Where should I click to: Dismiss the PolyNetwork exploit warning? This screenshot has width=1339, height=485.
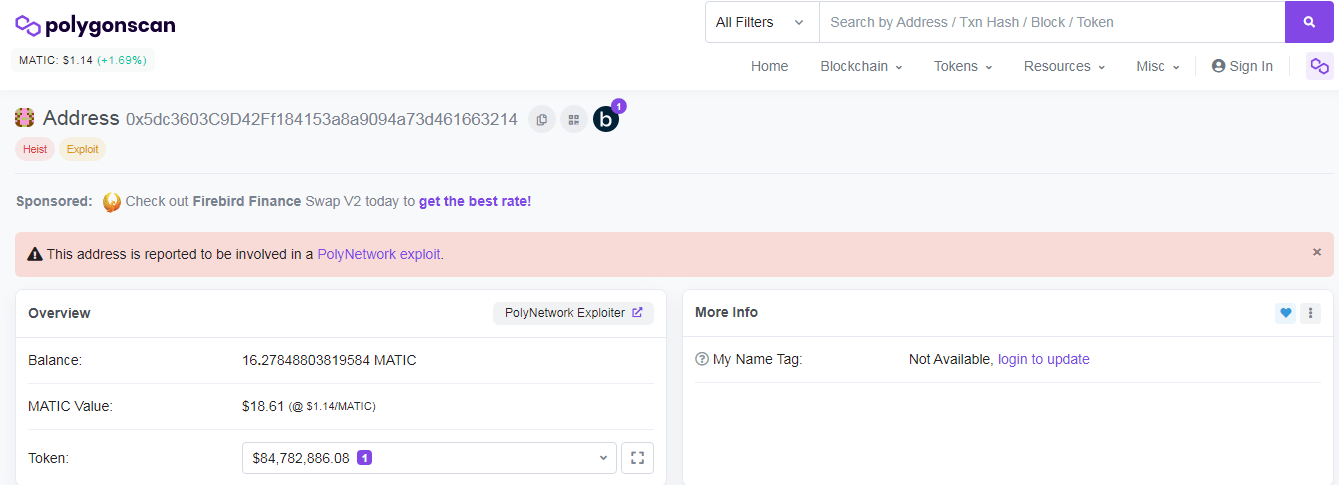pyautogui.click(x=1317, y=252)
